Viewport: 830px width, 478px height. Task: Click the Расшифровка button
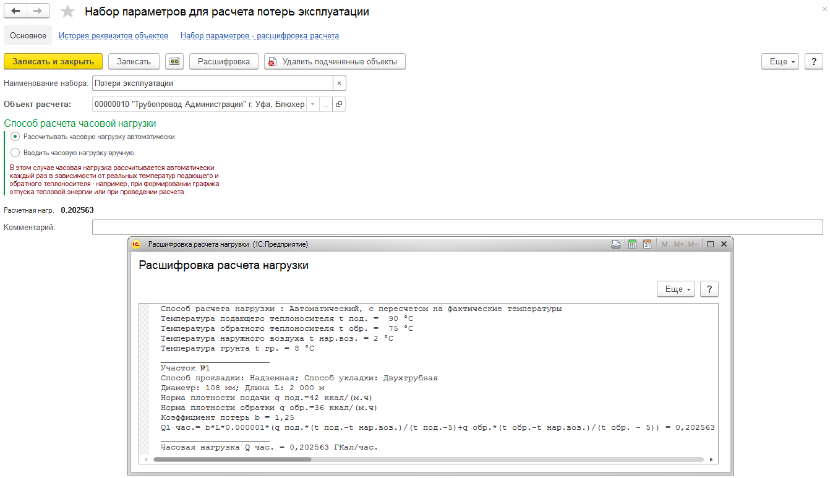click(x=223, y=61)
